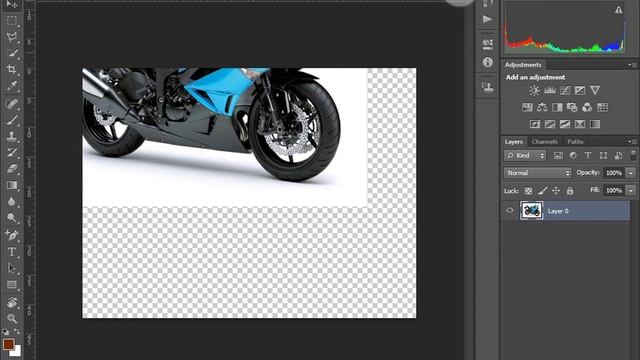This screenshot has height=360, width=640.
Task: Open the Properties panel icon
Action: click(x=487, y=43)
